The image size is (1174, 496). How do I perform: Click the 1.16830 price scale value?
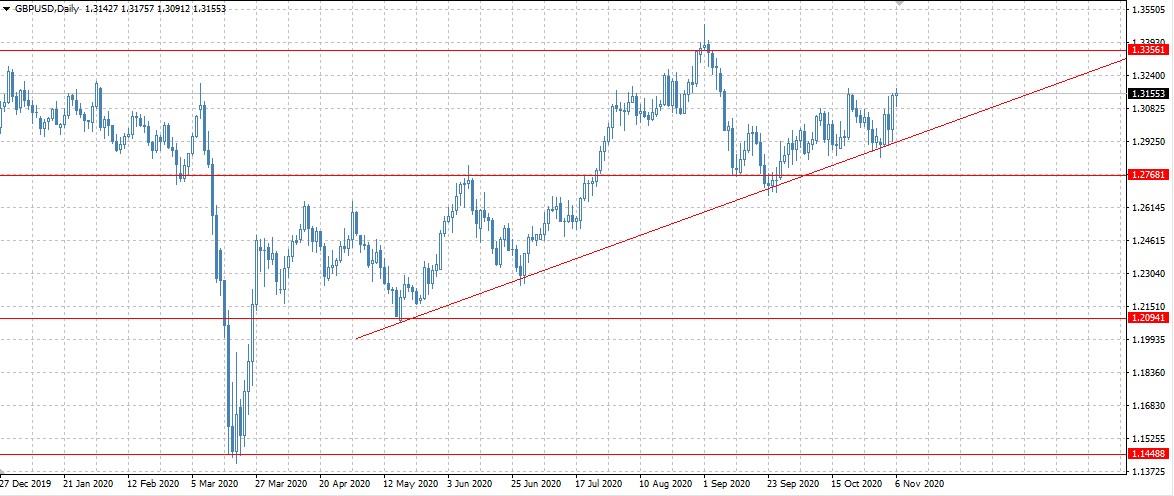click(1149, 405)
